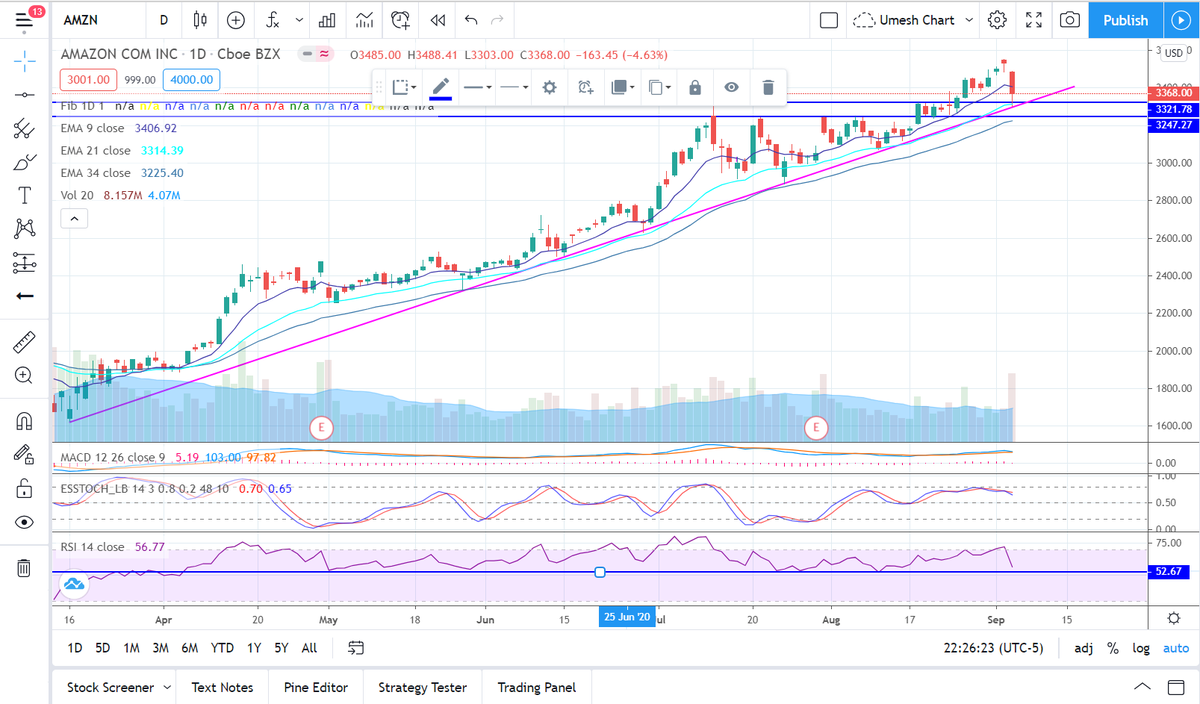
Task: Toggle lock on the selected drawing in floating toolbar
Action: [695, 87]
